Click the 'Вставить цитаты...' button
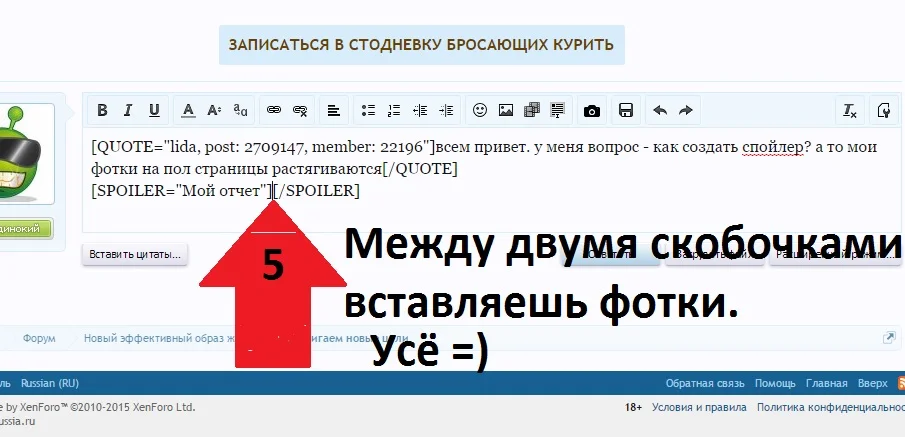 pos(134,254)
